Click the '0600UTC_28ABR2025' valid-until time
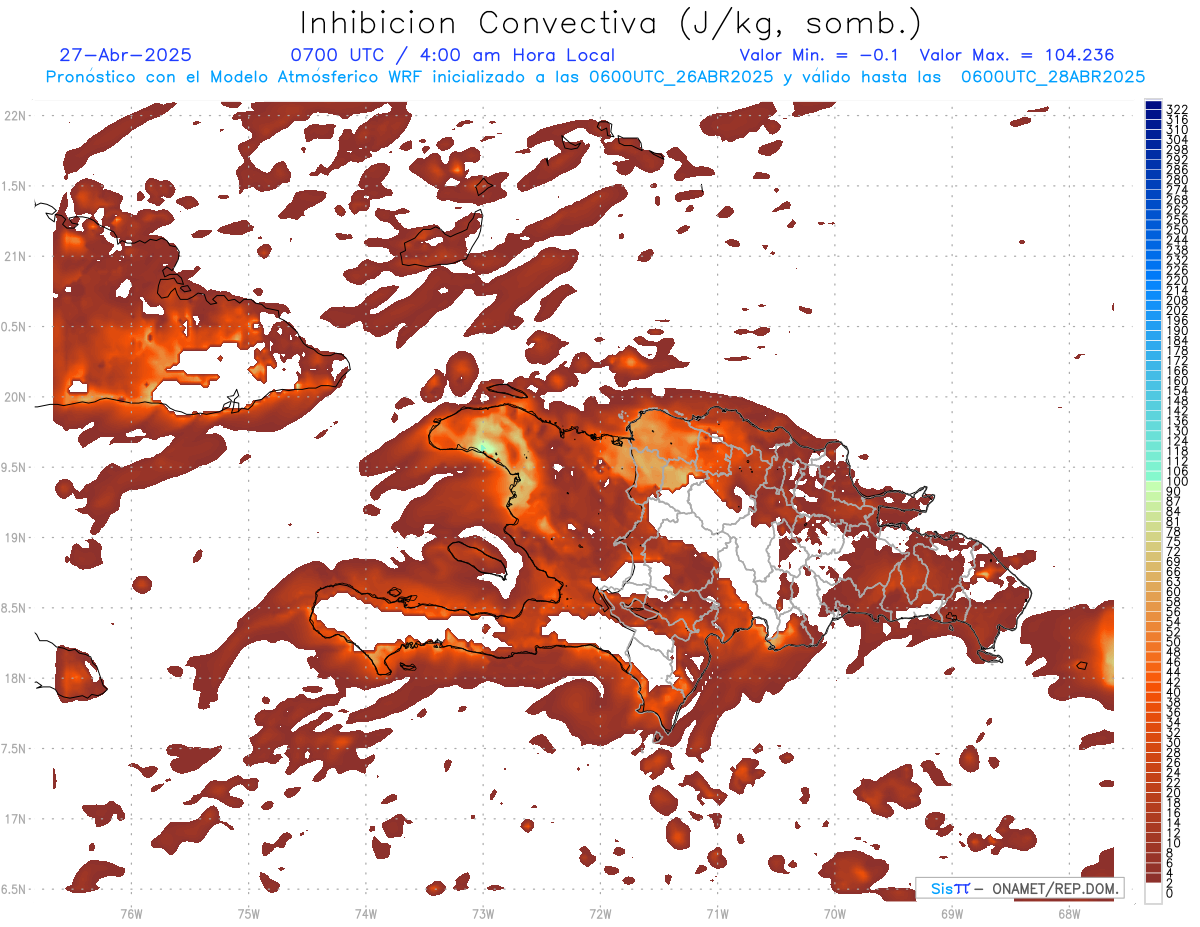Screen dimensions: 1200x927 click(1053, 76)
